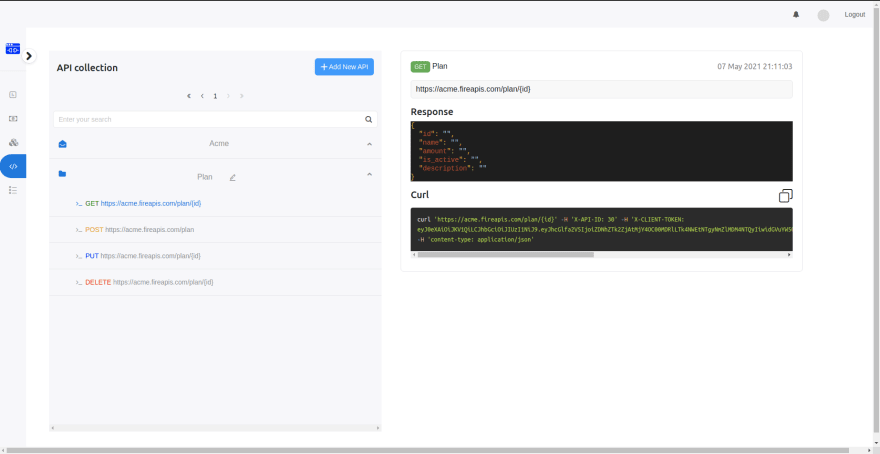Screen dimensions: 880x454
Task: Click curl scrollbar right arrow
Action: [x=789, y=254]
